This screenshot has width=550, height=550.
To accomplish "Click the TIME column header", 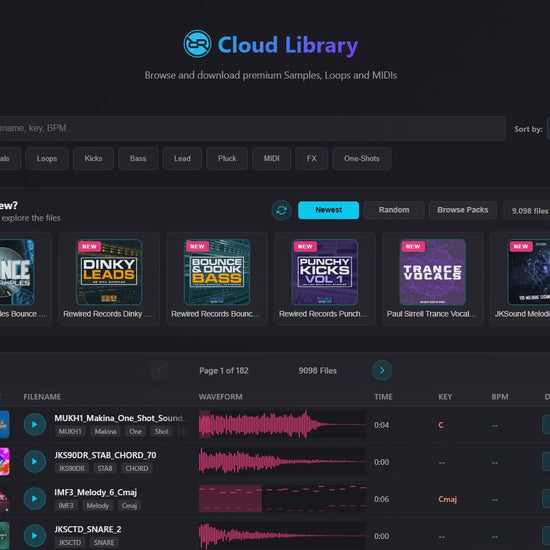I will tap(383, 397).
